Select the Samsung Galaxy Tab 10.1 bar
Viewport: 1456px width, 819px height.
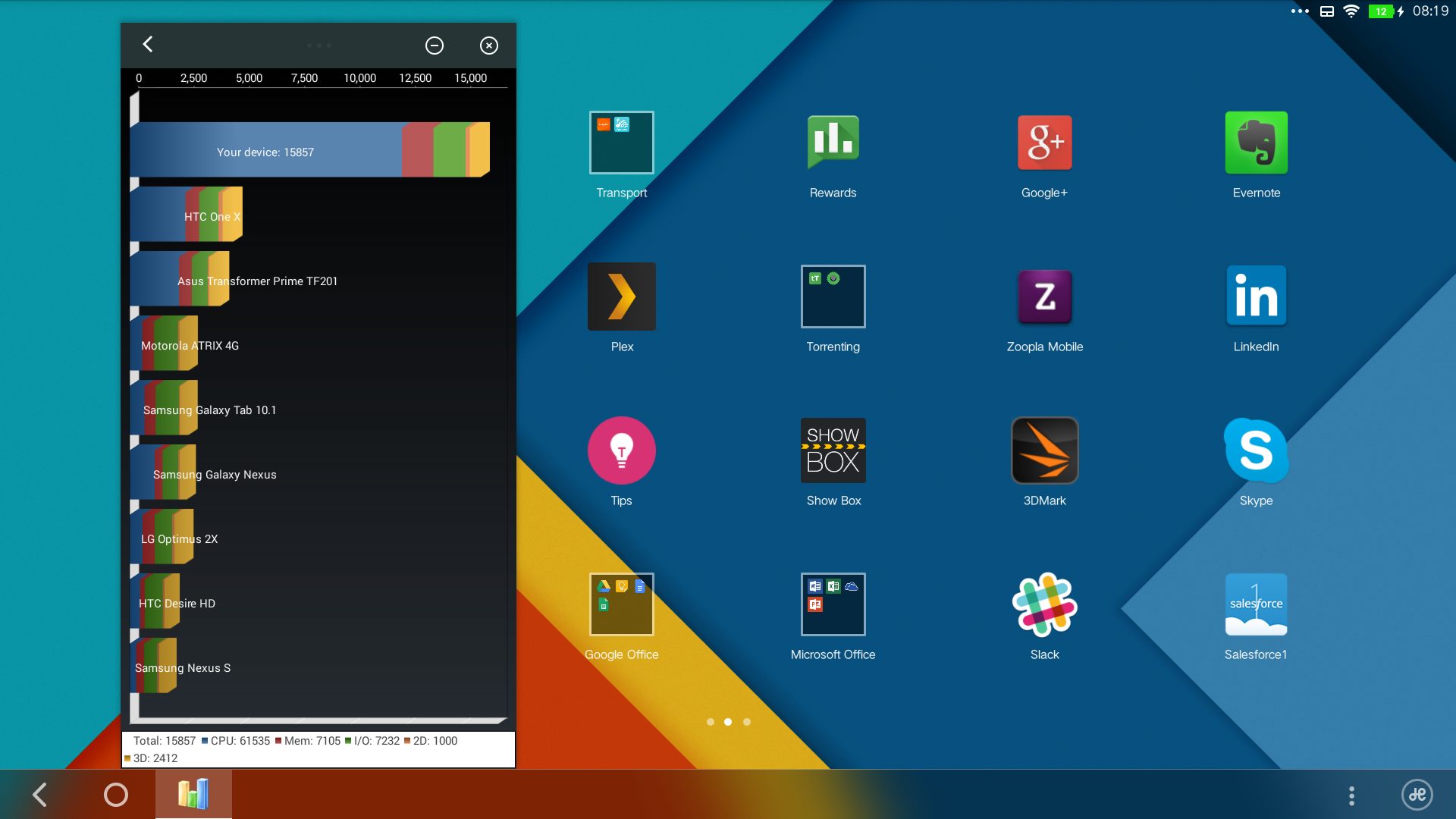164,408
